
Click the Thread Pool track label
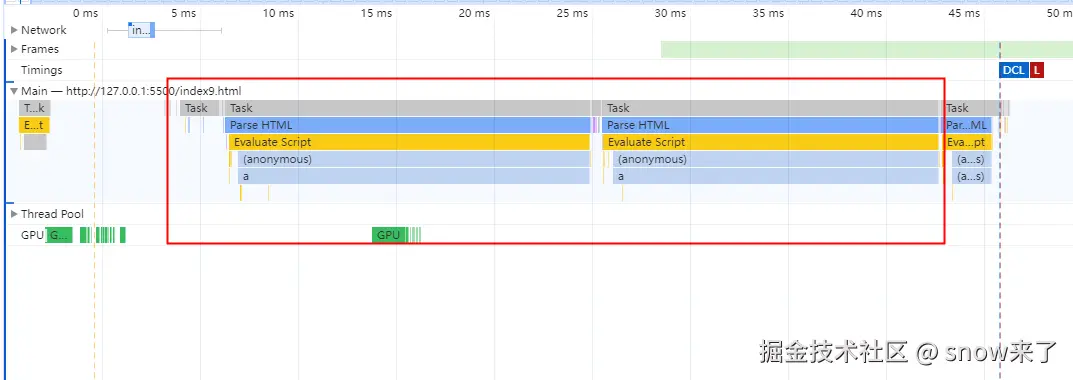[52, 214]
